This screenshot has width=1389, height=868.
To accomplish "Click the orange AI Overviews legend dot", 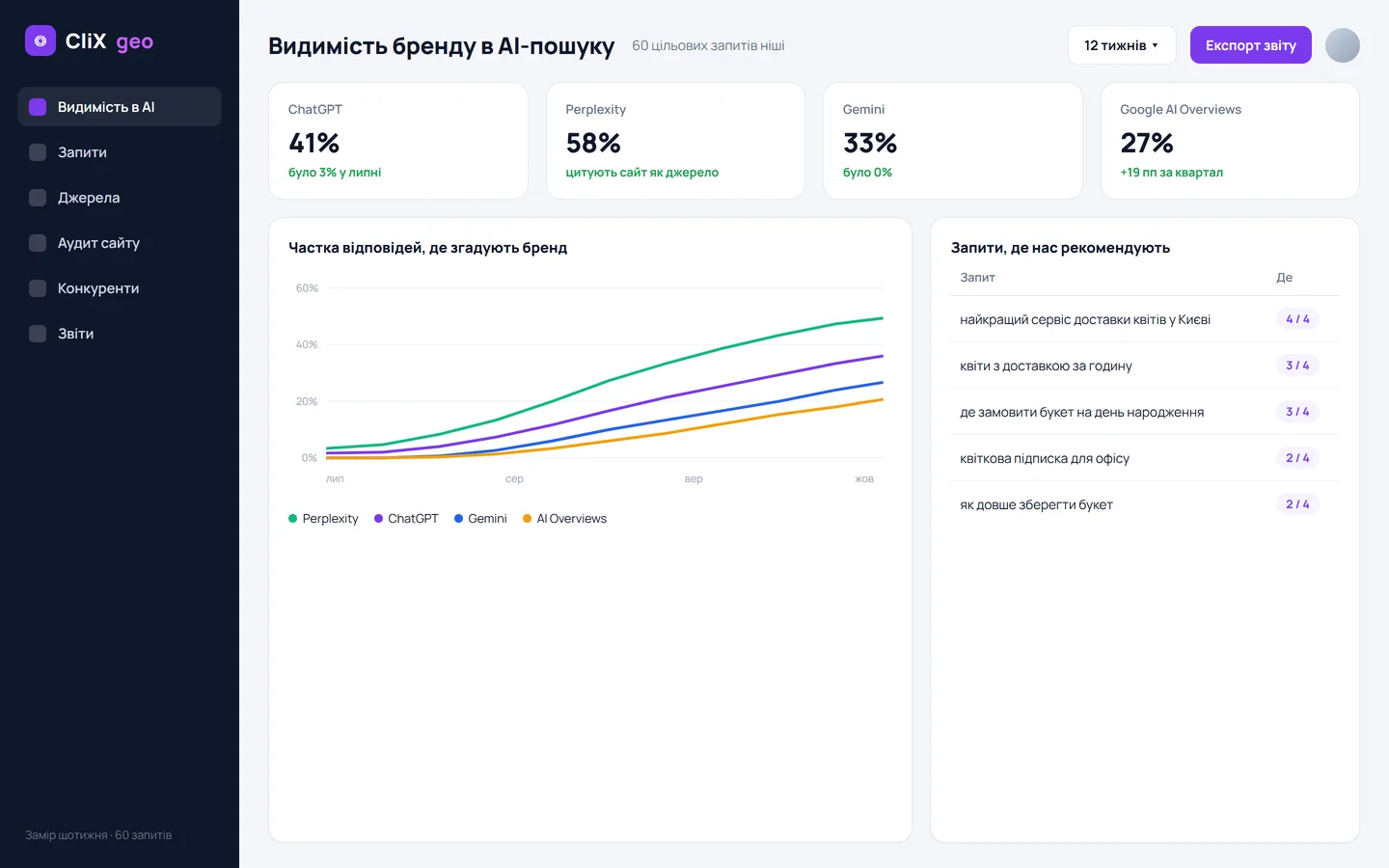I will point(527,519).
